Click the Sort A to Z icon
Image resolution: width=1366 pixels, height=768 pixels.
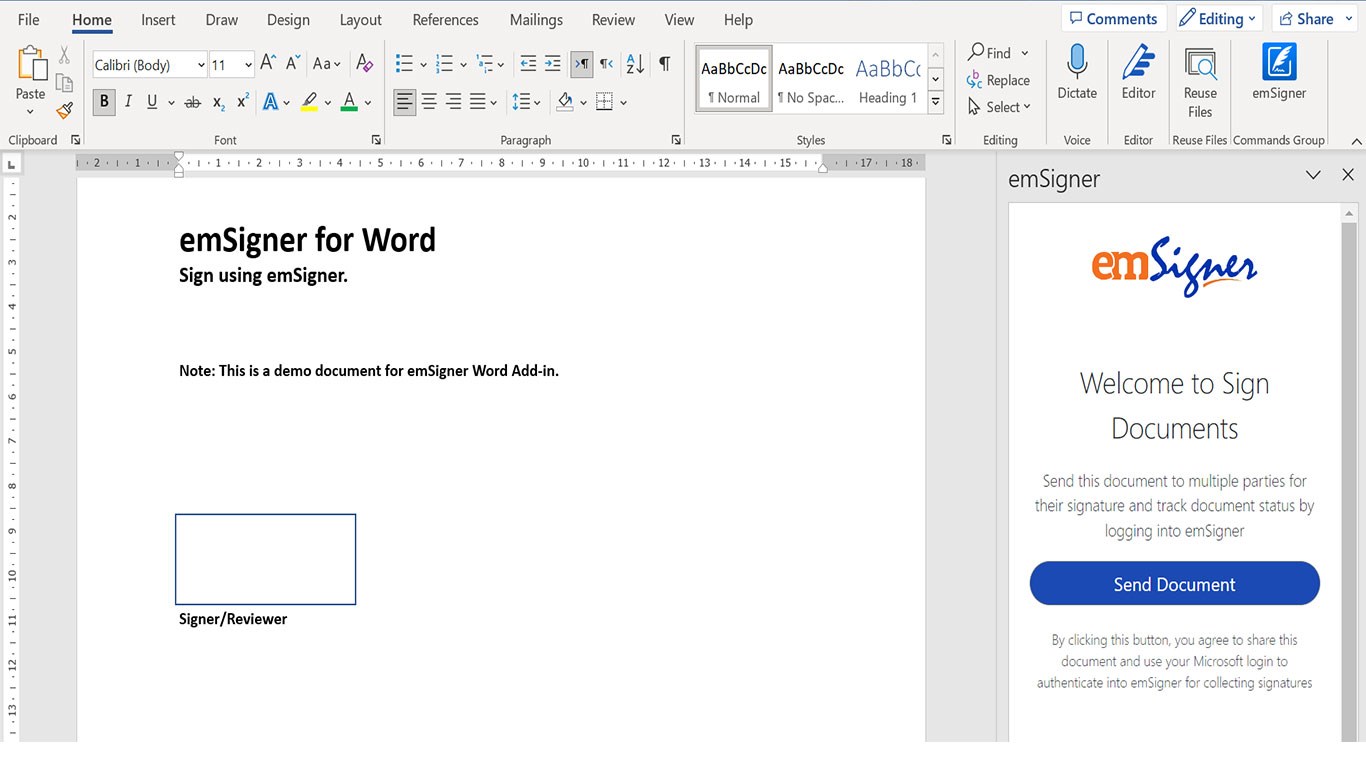pos(635,64)
